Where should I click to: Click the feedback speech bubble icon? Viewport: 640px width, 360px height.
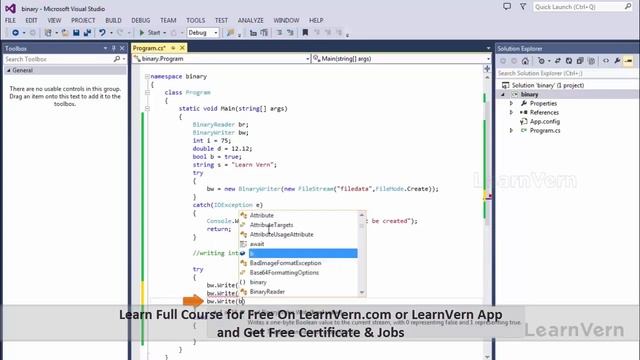tap(507, 7)
